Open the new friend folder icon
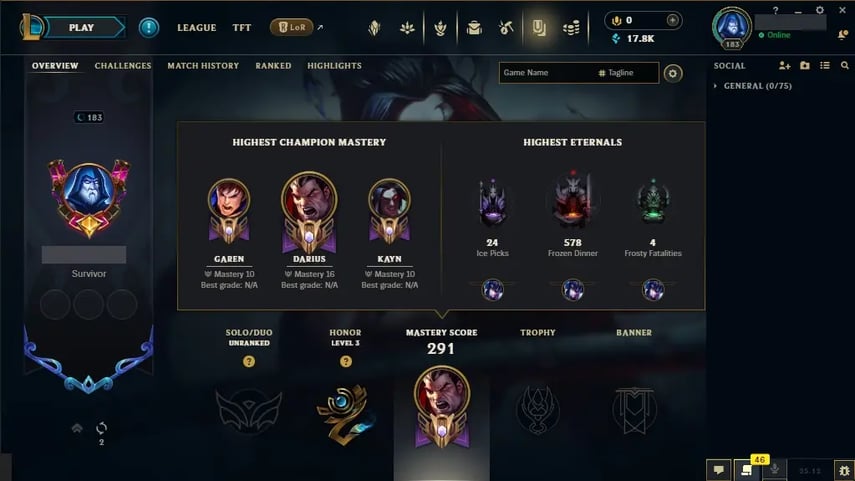855x481 pixels. pos(805,65)
